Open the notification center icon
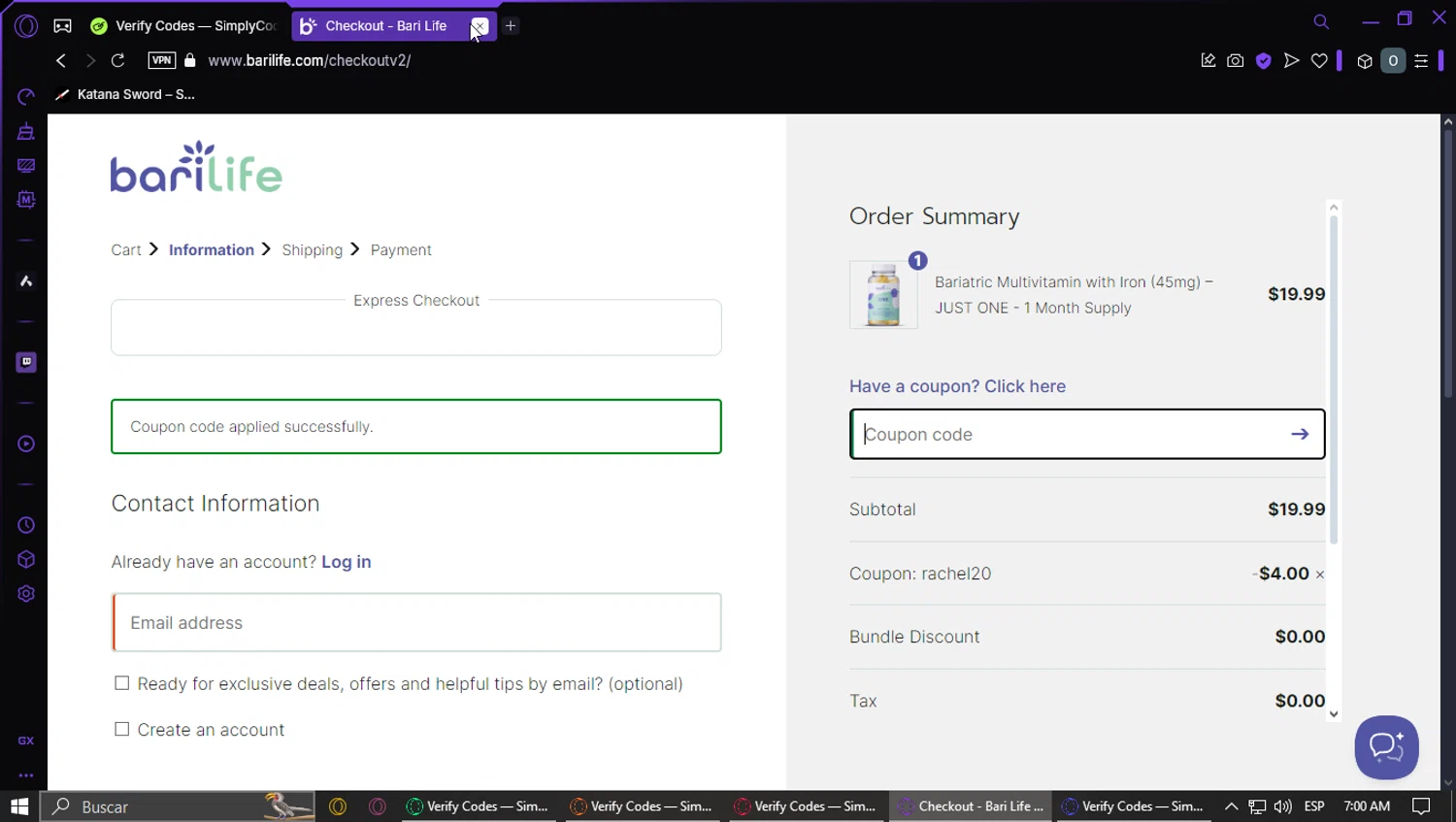Screen dimensions: 1456x822 coord(1421,806)
